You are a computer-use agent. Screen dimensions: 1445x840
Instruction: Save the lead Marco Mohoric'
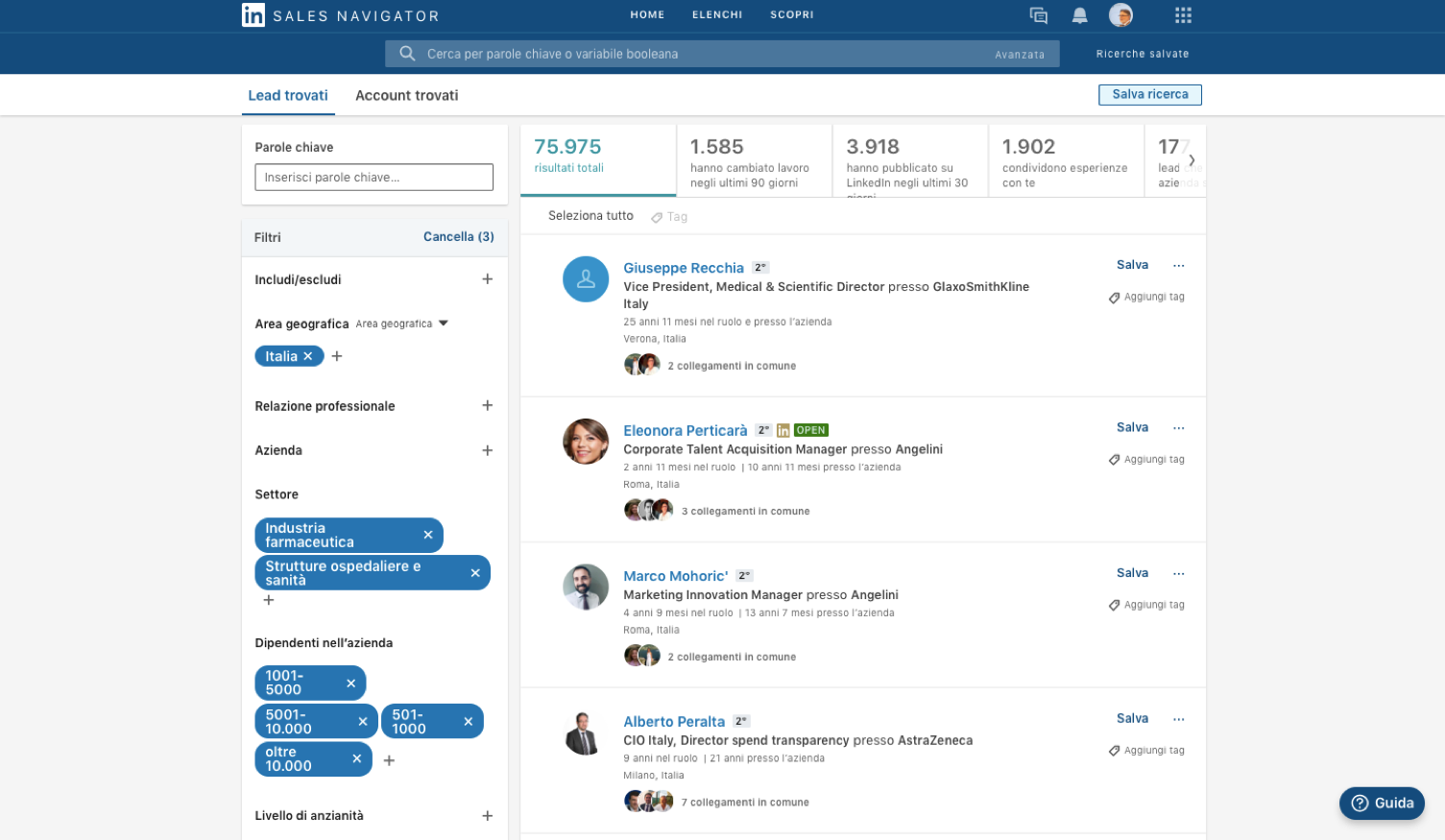pos(1133,573)
